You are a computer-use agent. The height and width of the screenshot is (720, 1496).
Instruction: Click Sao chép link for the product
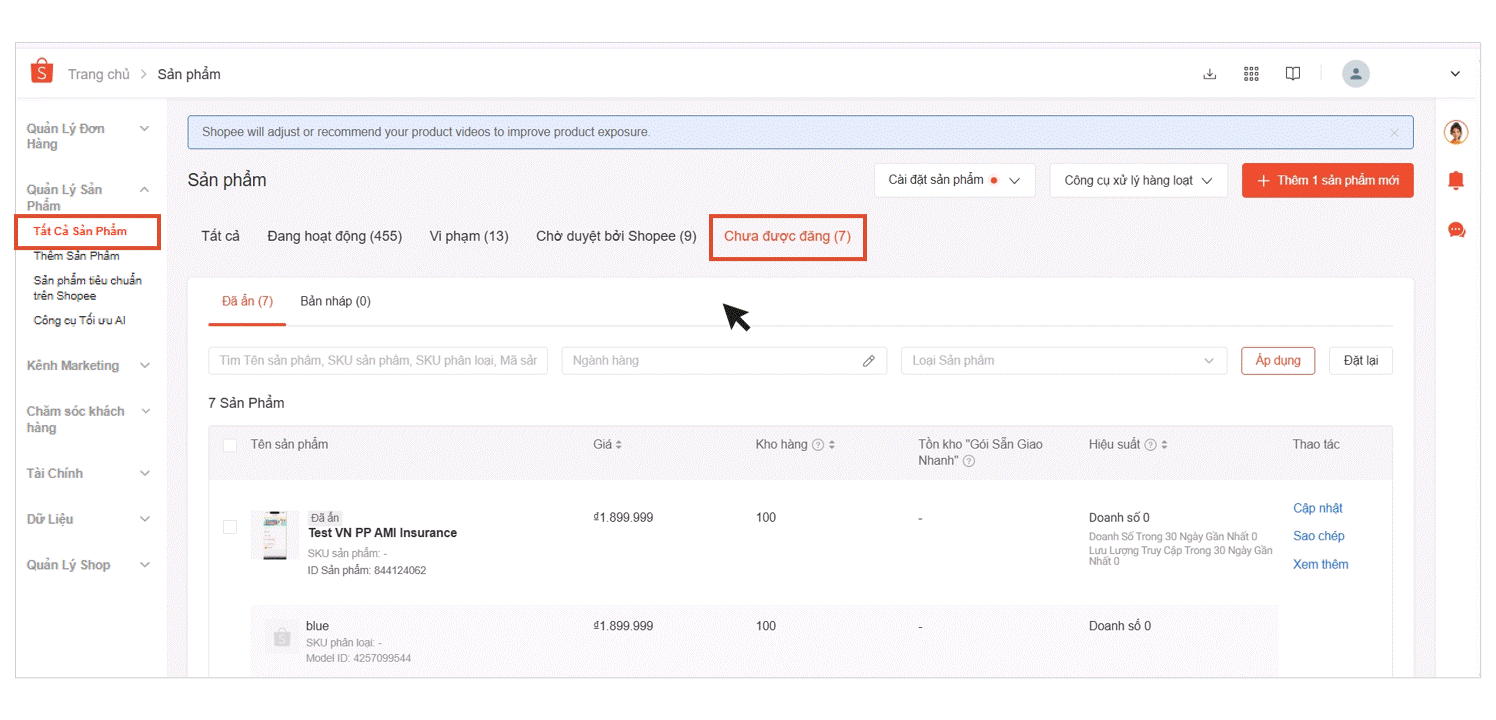pos(1318,536)
